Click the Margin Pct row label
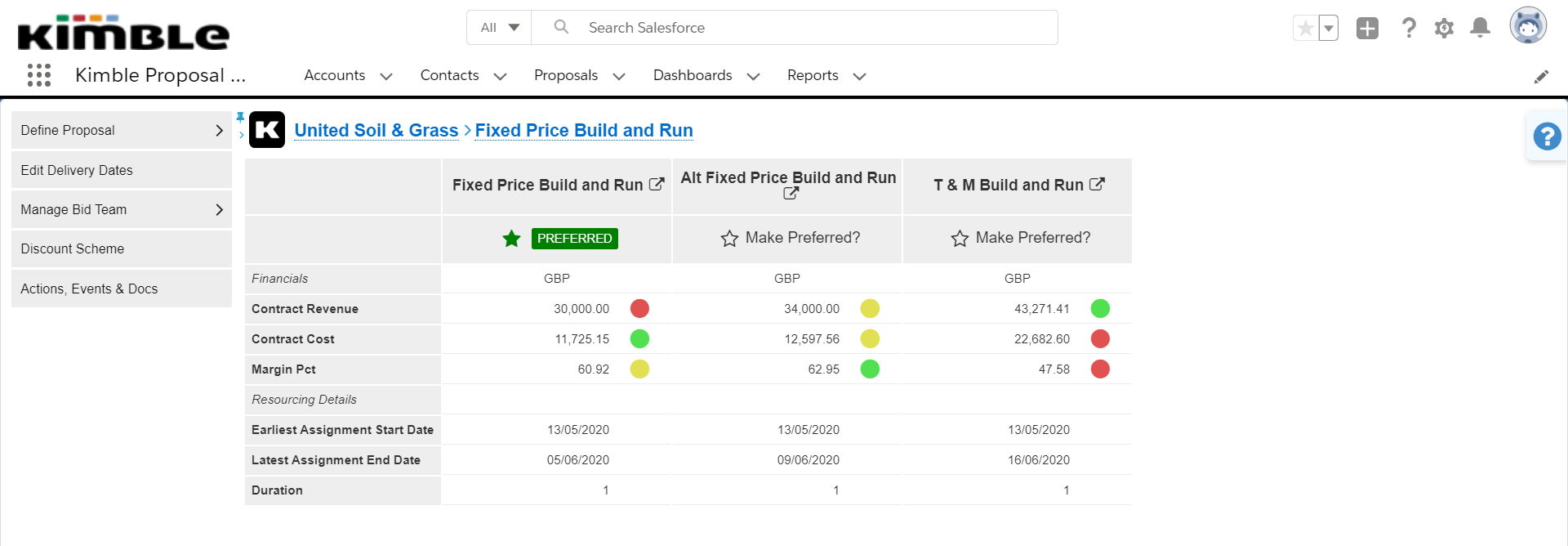The image size is (1568, 546). 283,369
